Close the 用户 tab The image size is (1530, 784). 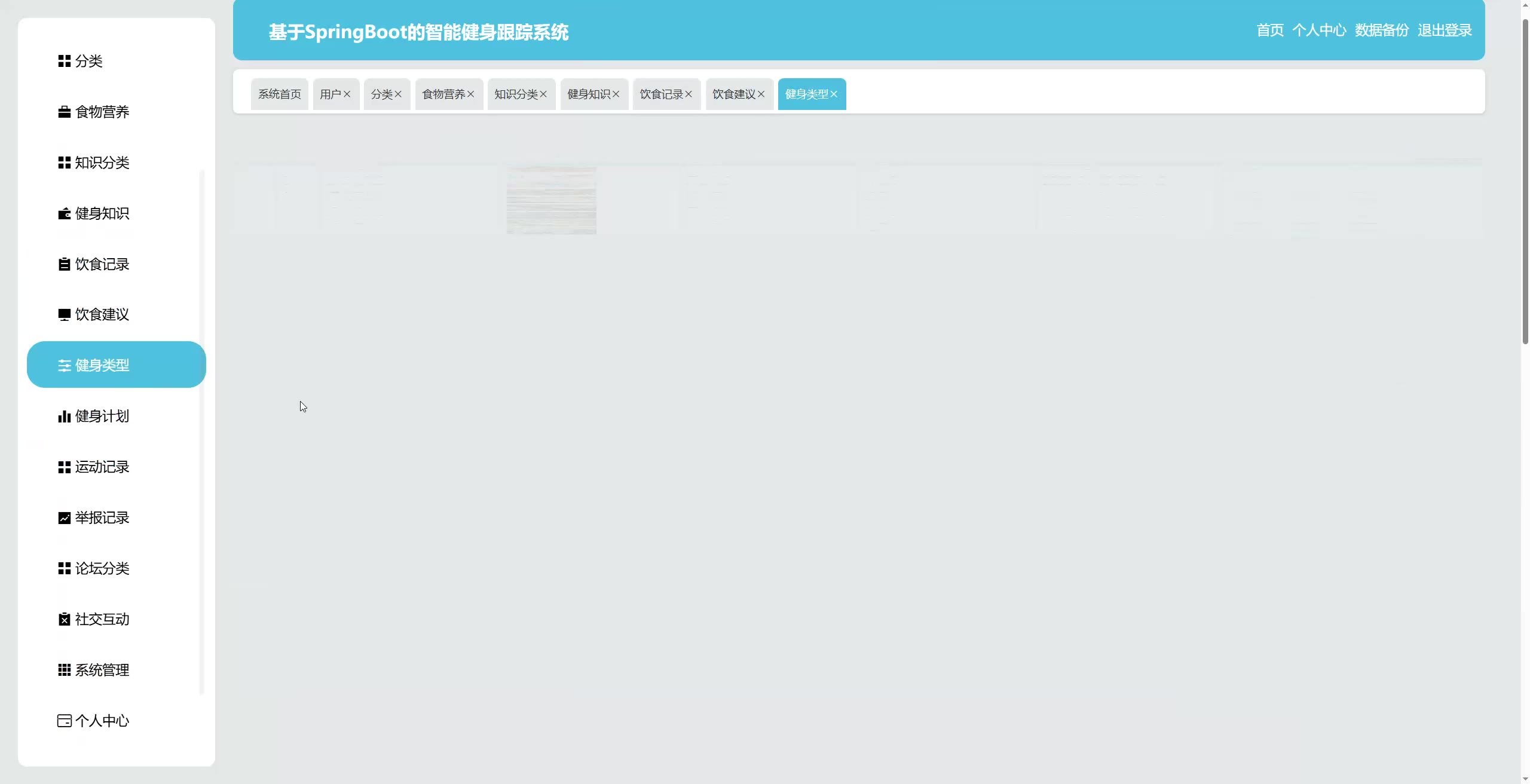(x=347, y=94)
